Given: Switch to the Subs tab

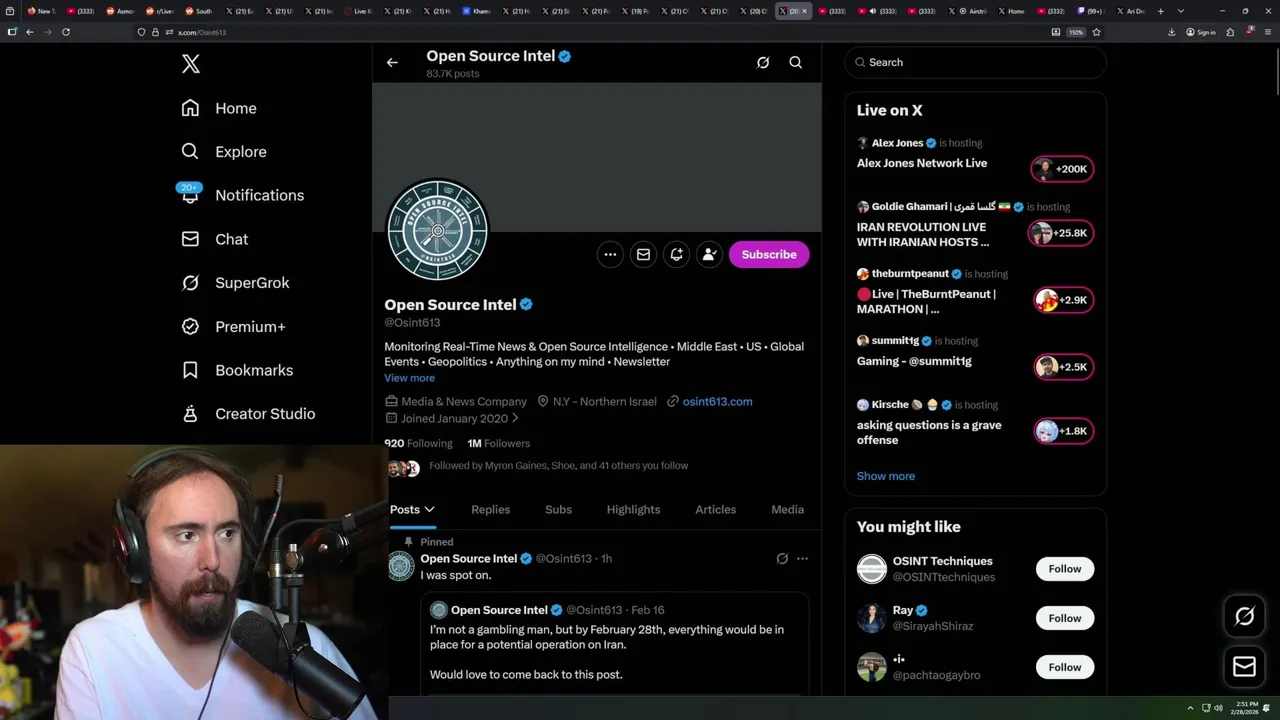Looking at the screenshot, I should pyautogui.click(x=558, y=509).
